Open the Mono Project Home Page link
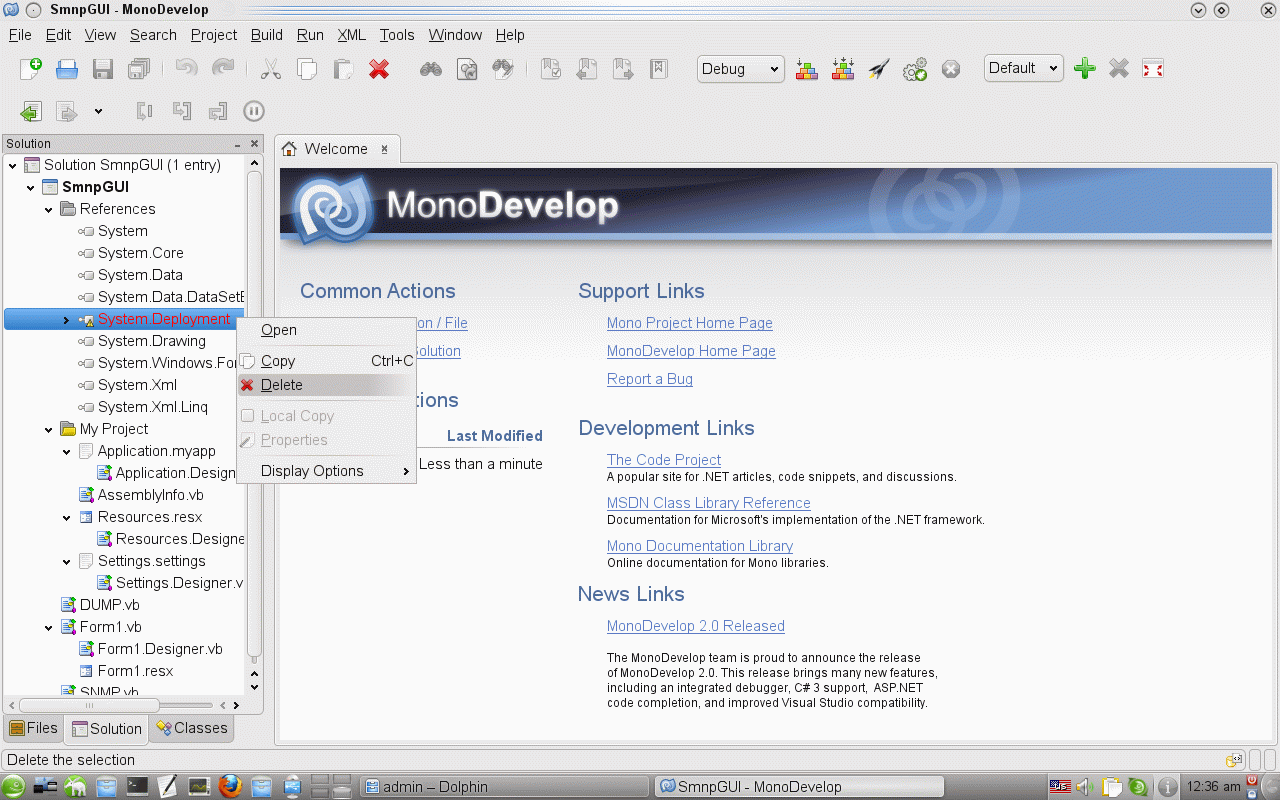Image resolution: width=1280 pixels, height=800 pixels. pyautogui.click(x=690, y=323)
